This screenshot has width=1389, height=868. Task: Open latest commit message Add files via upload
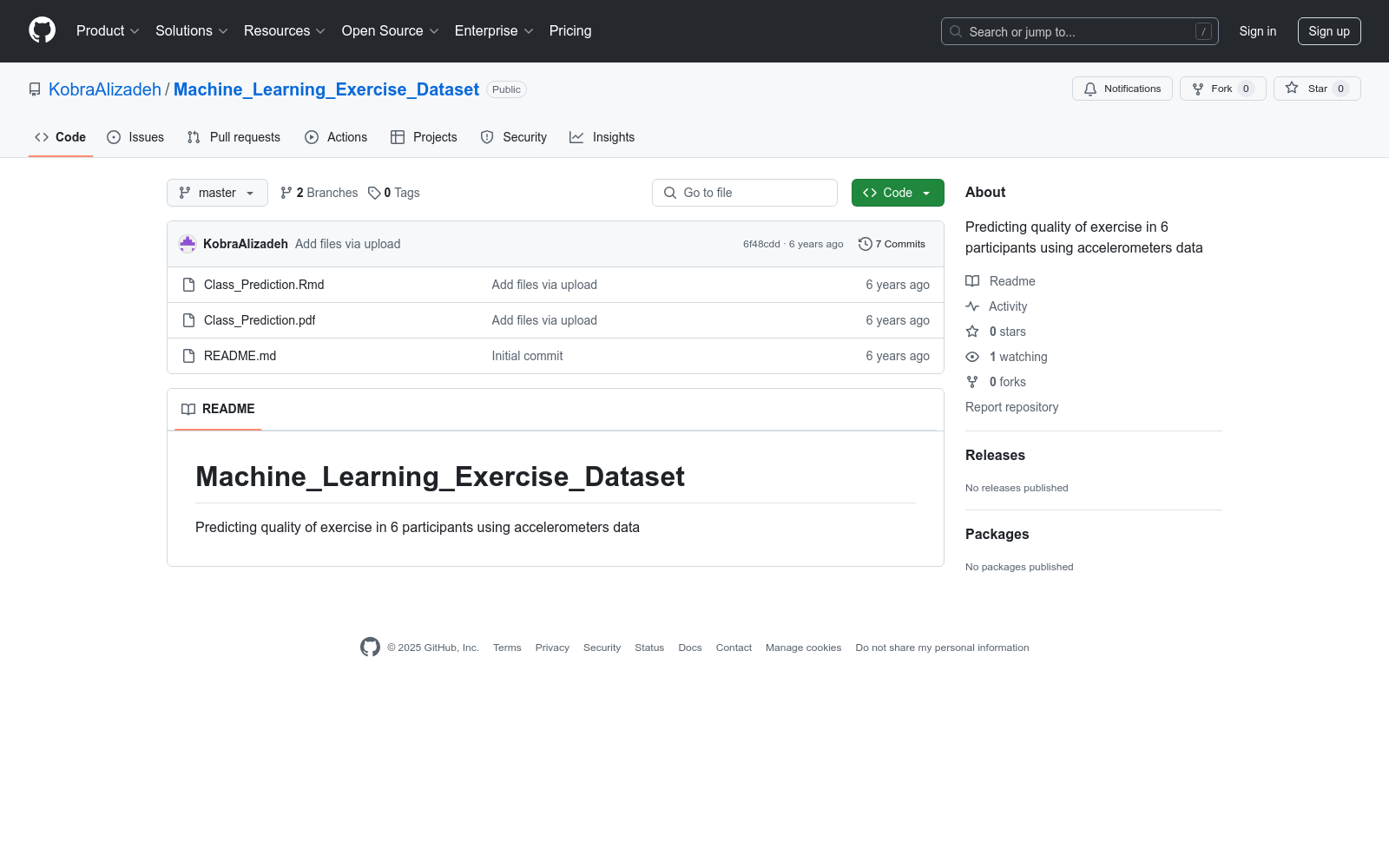(x=347, y=244)
